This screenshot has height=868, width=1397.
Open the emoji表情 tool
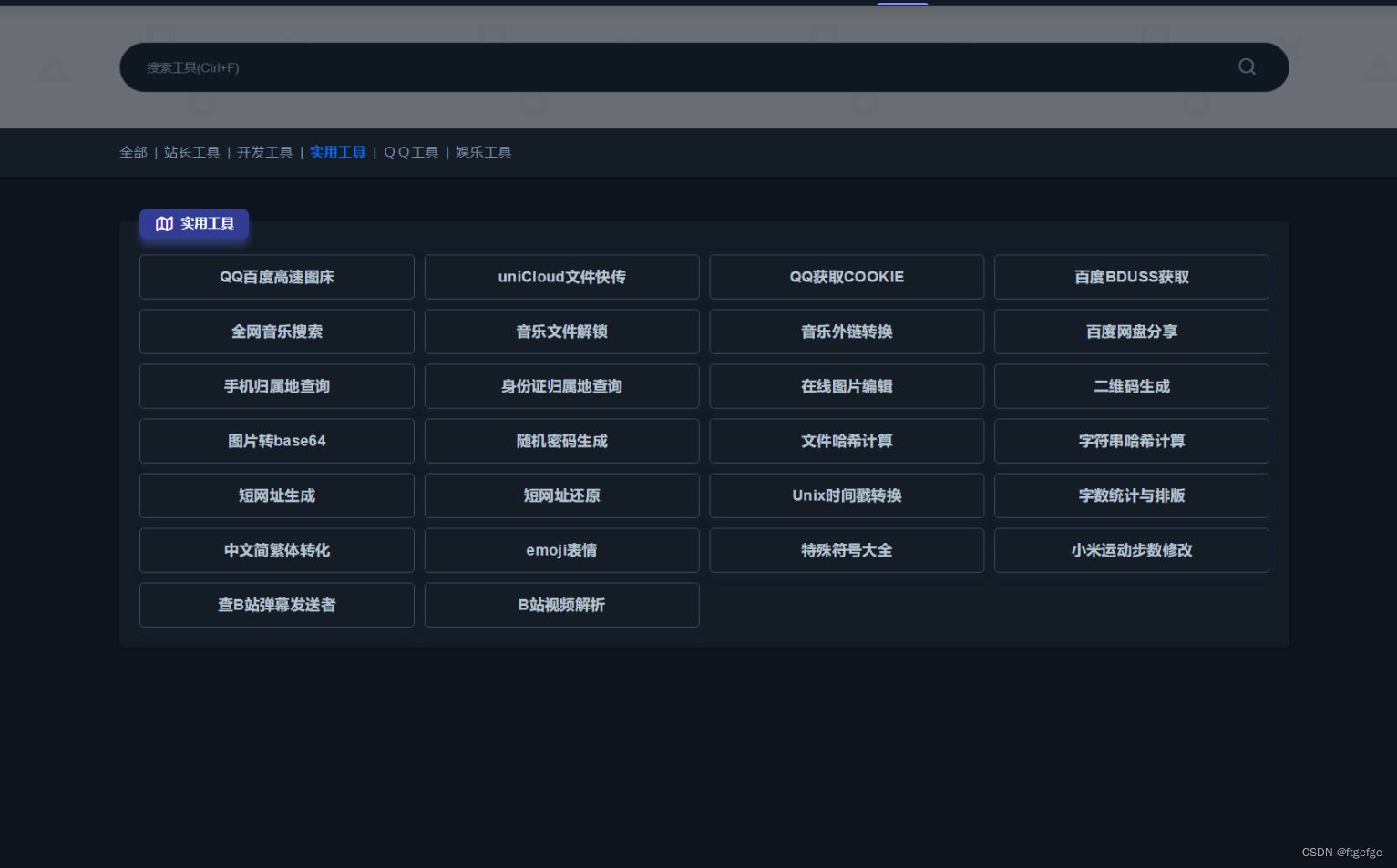tap(561, 550)
